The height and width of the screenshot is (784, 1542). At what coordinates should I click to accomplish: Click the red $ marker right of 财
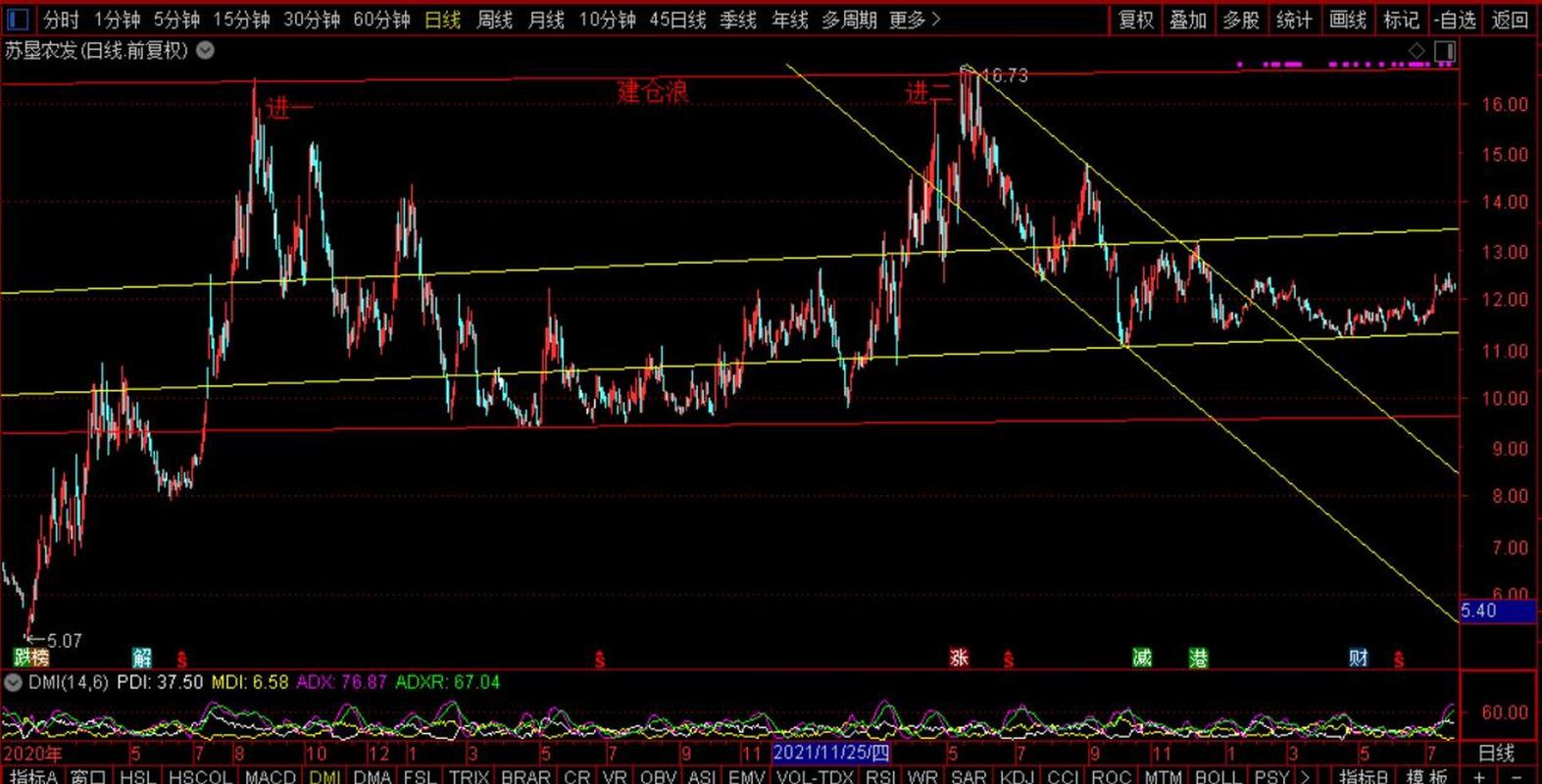(x=1399, y=660)
